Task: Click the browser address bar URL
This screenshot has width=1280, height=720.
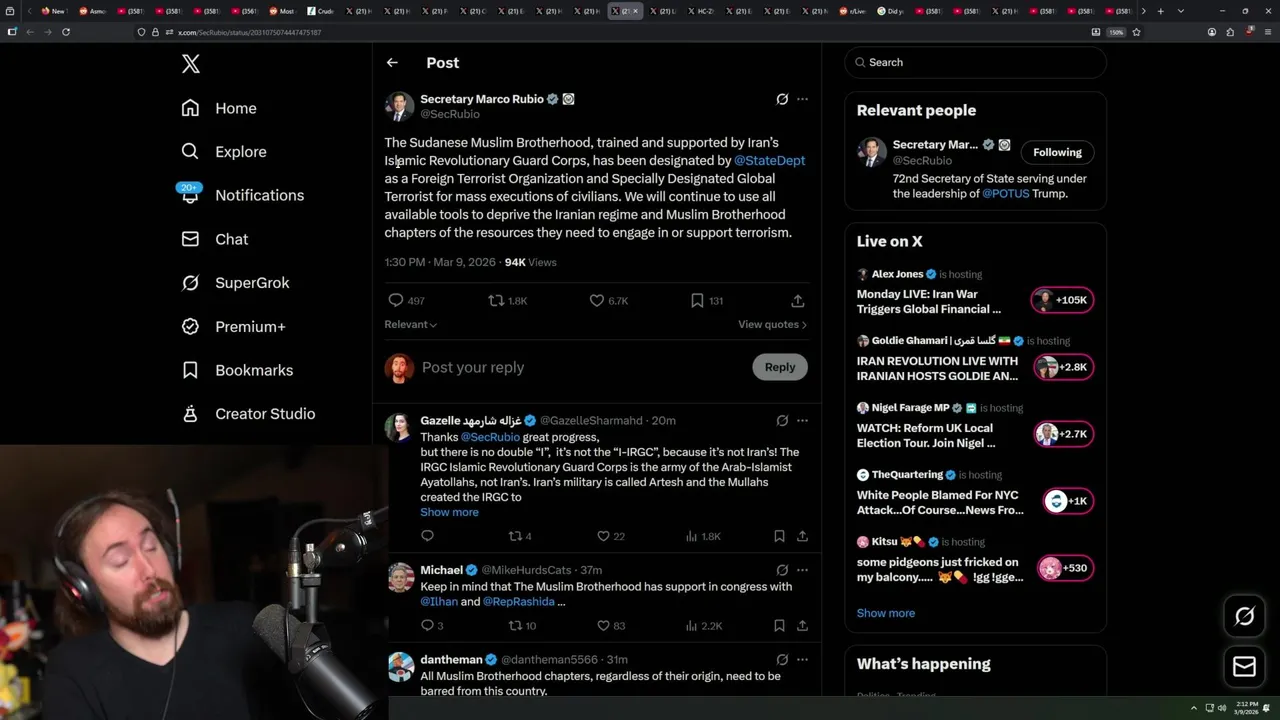Action: [249, 32]
